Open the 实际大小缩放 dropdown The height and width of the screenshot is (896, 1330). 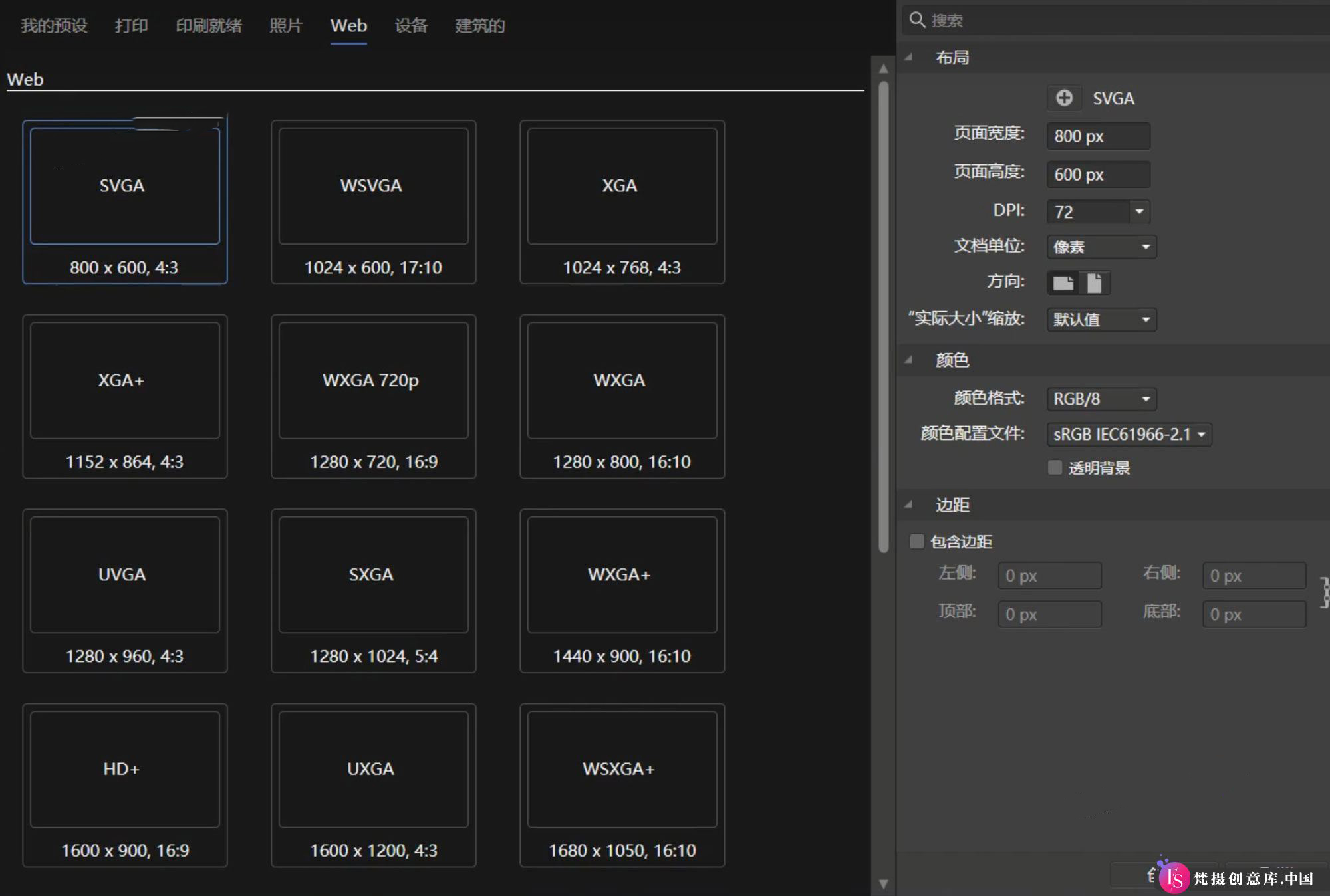pos(1101,320)
